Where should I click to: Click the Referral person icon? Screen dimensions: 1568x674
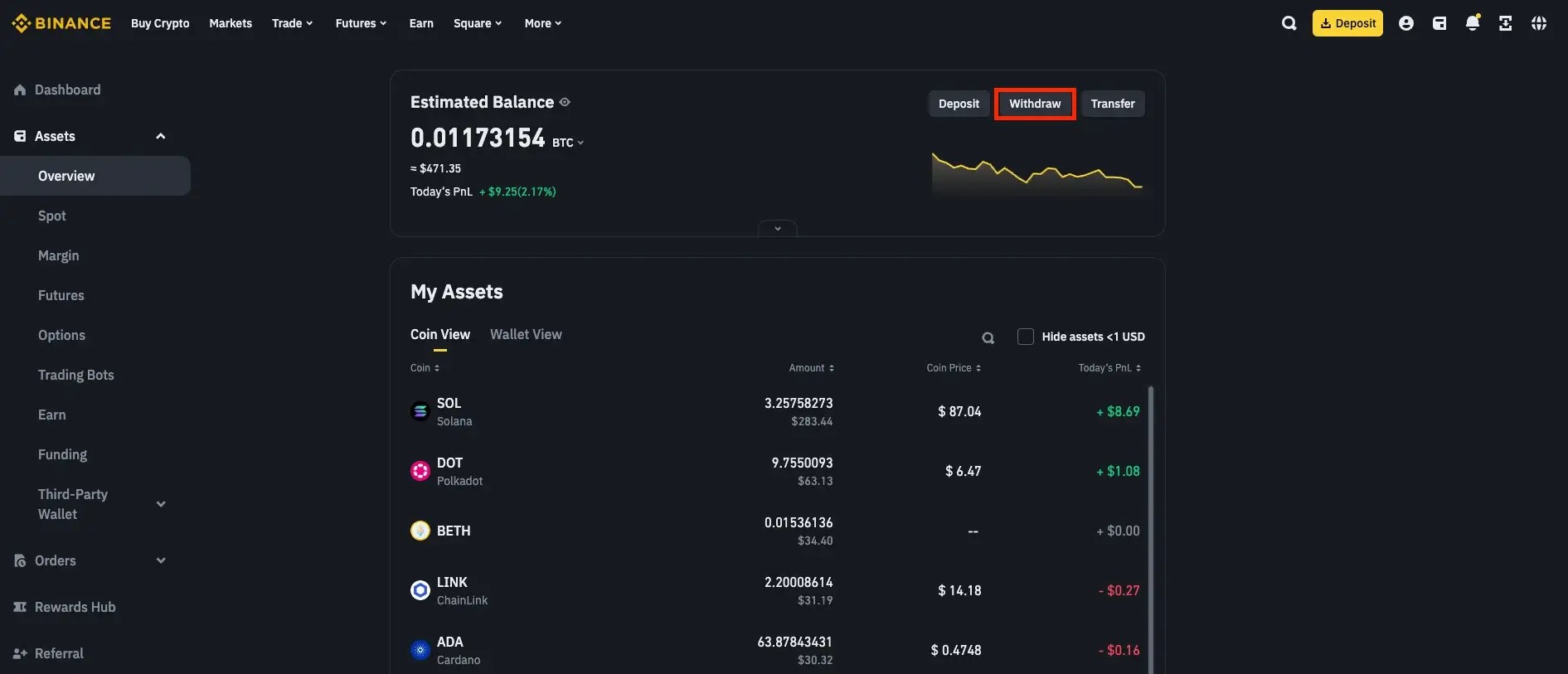20,653
